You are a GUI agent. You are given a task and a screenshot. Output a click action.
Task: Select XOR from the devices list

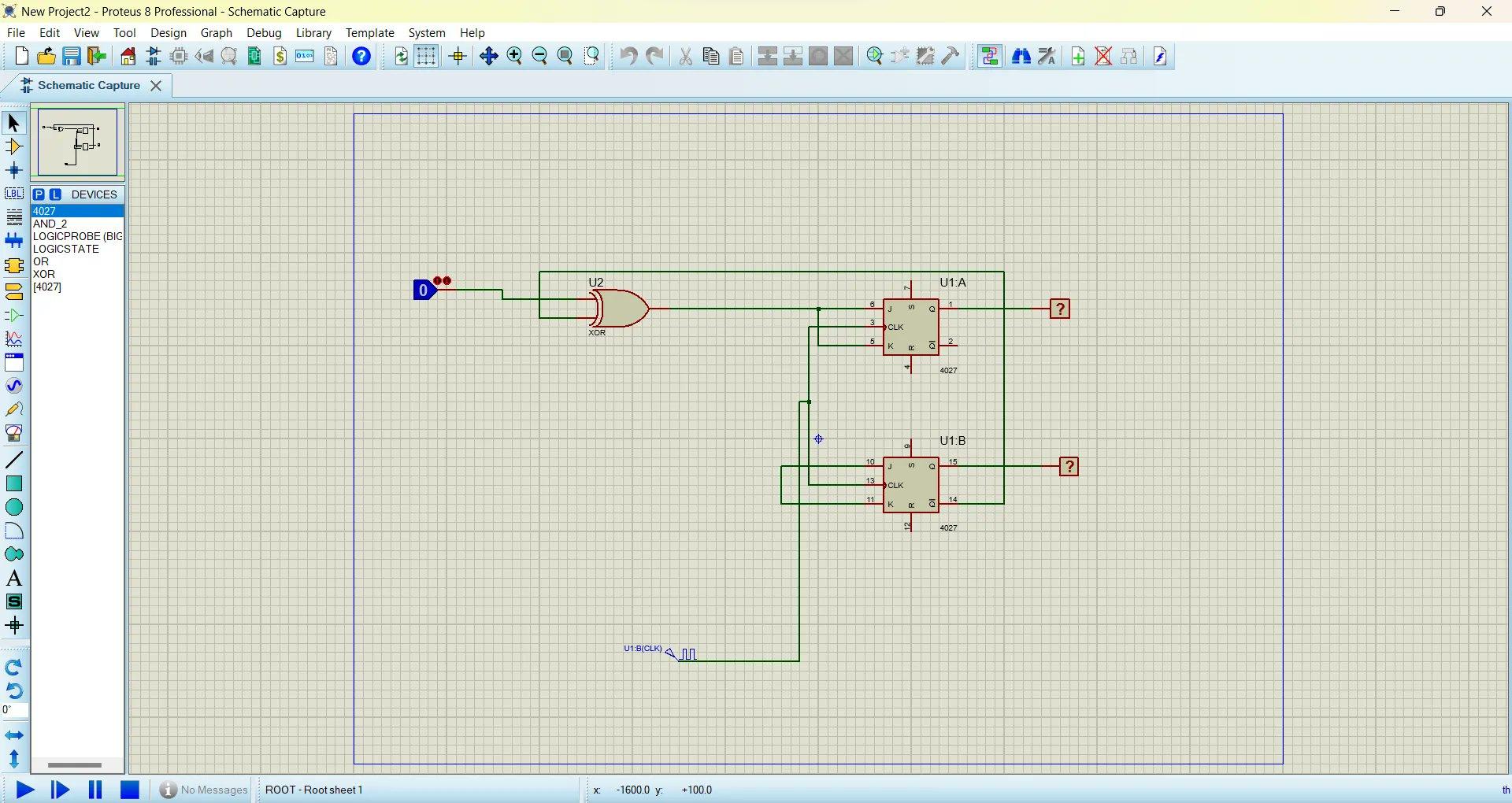coord(45,274)
